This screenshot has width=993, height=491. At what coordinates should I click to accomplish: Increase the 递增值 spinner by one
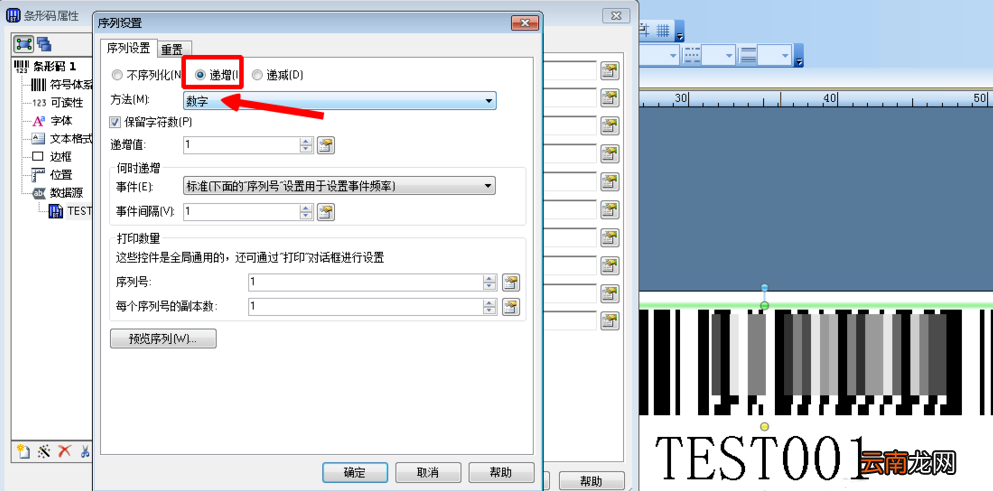tap(307, 141)
